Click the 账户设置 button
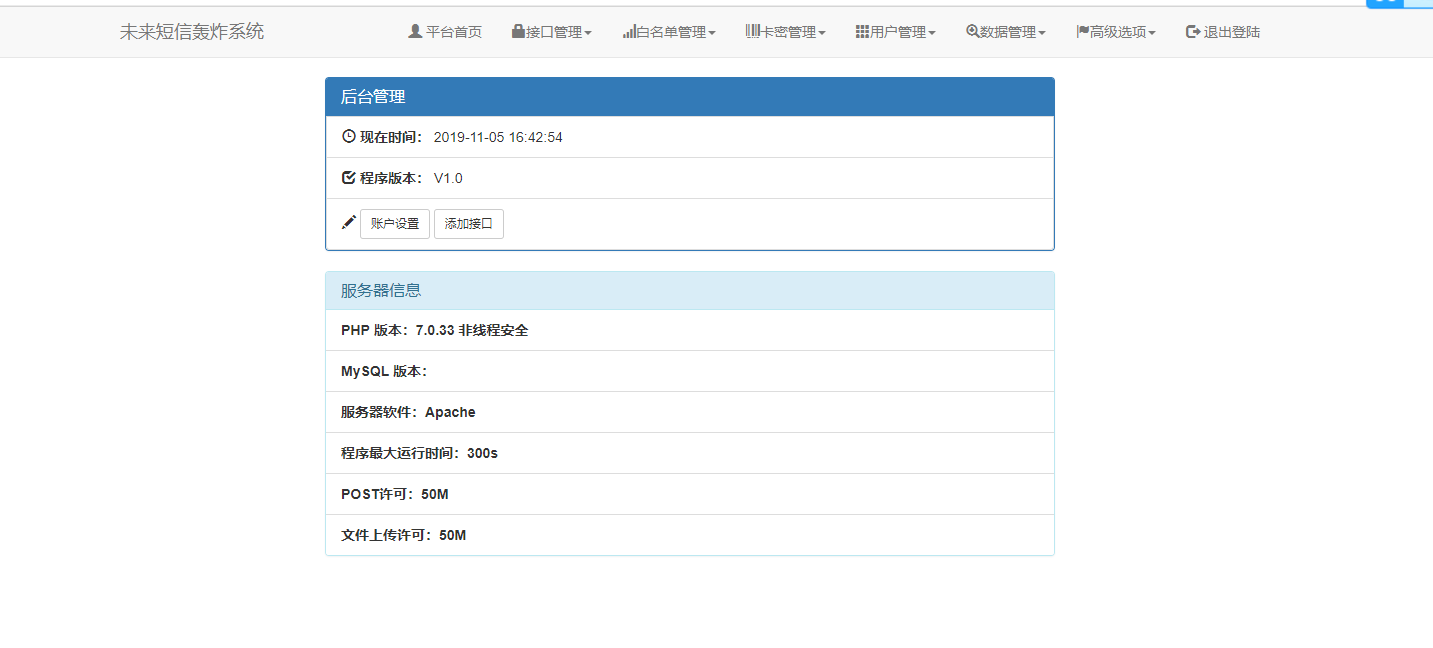The image size is (1433, 648). pyautogui.click(x=394, y=223)
